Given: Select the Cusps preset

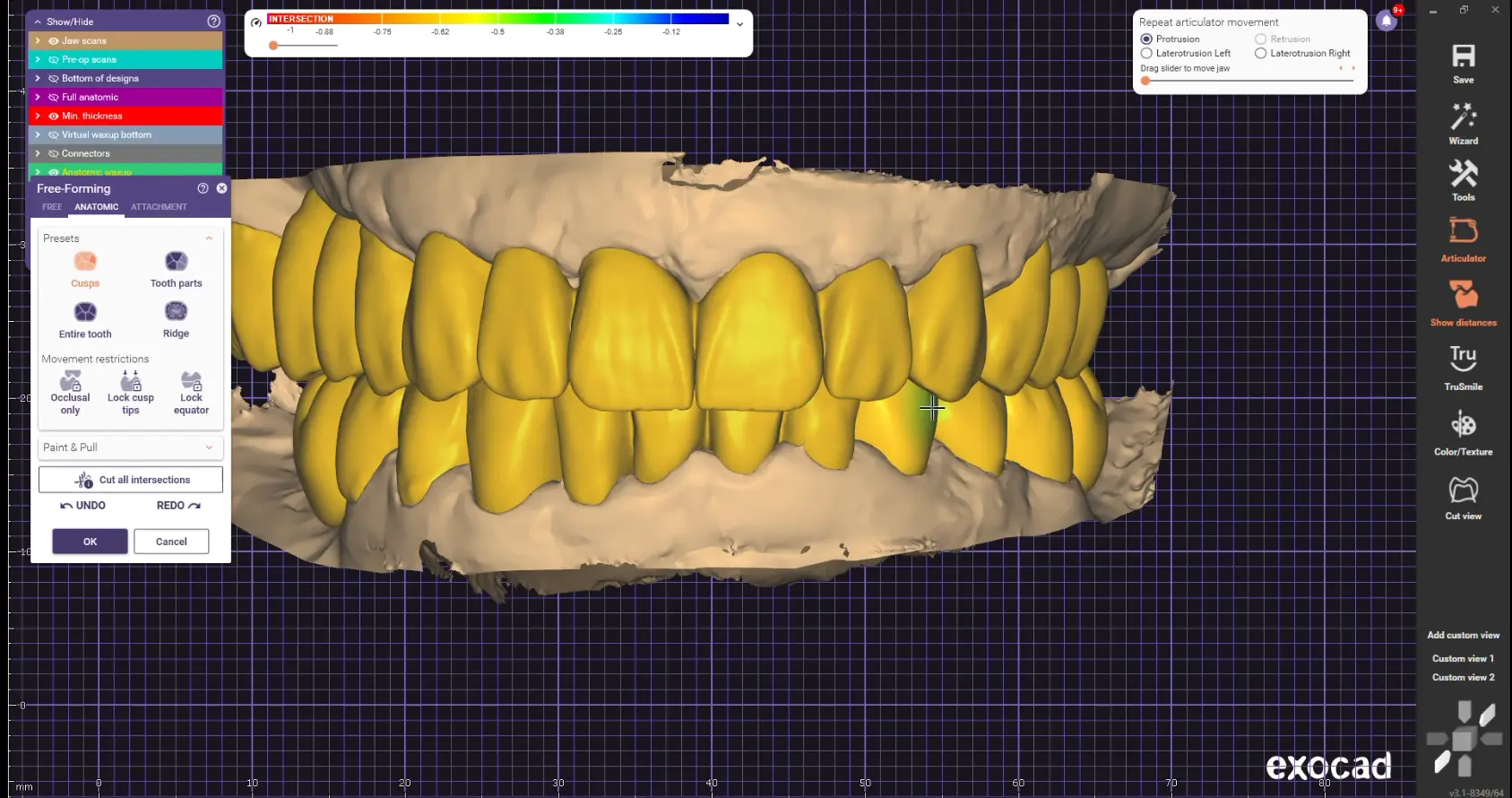Looking at the screenshot, I should 85,269.
